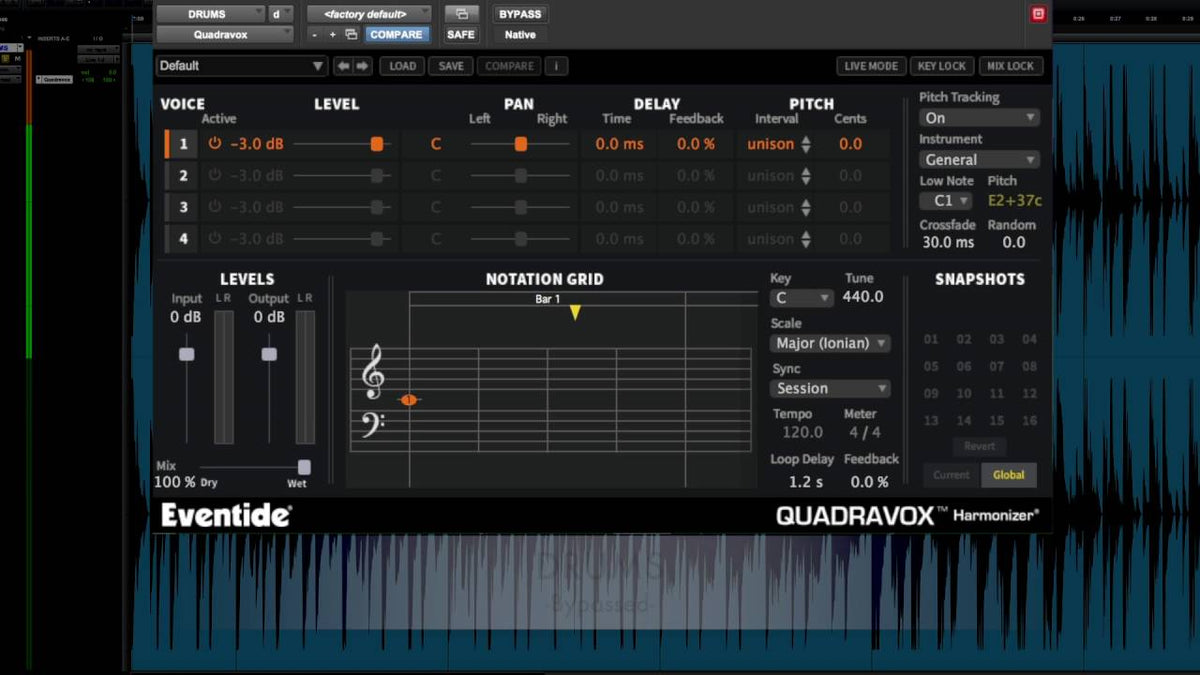
Task: Click the Native button
Action: pyautogui.click(x=520, y=34)
